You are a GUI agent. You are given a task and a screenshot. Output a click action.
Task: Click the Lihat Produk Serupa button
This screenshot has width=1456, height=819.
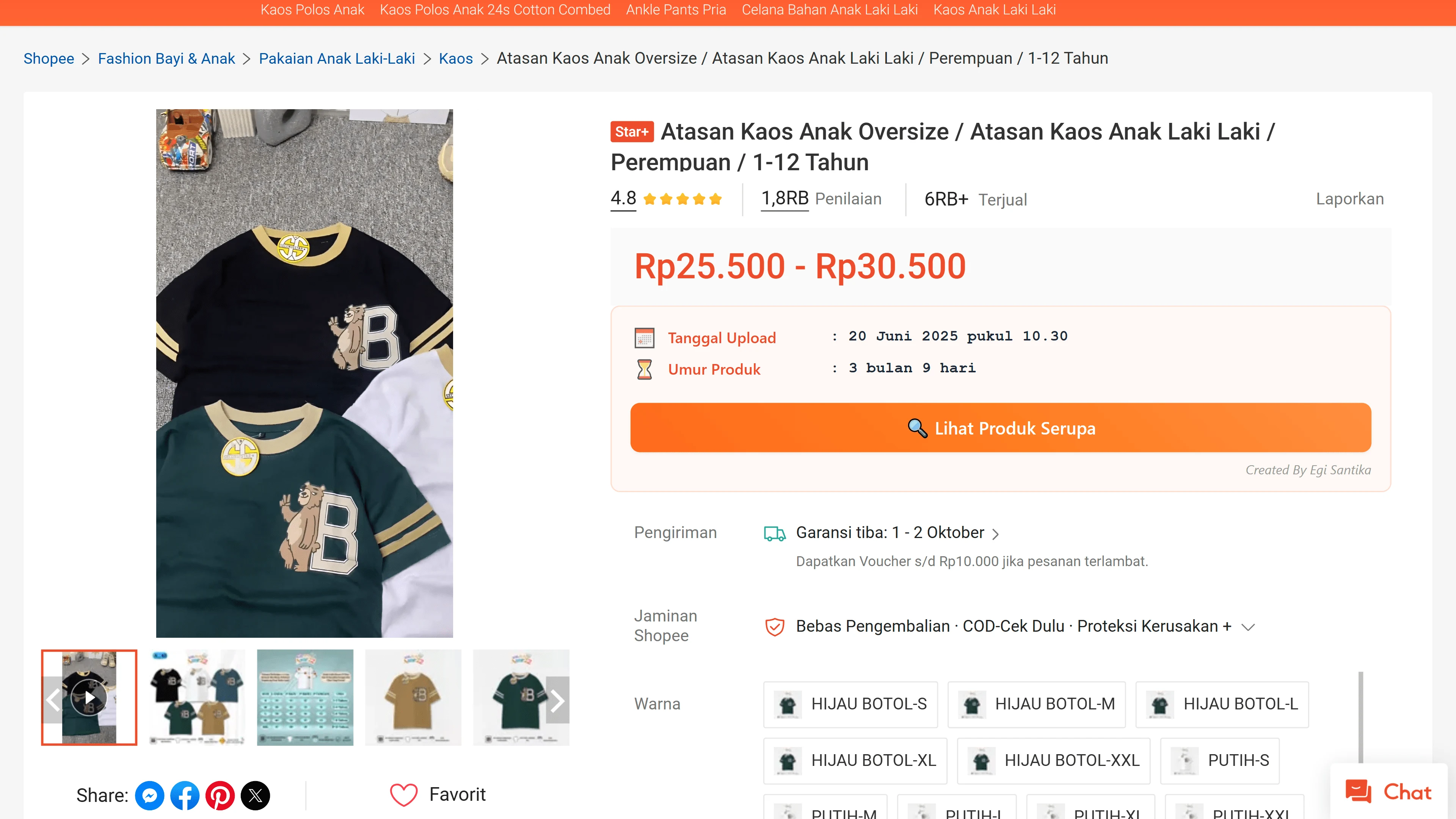[1001, 428]
